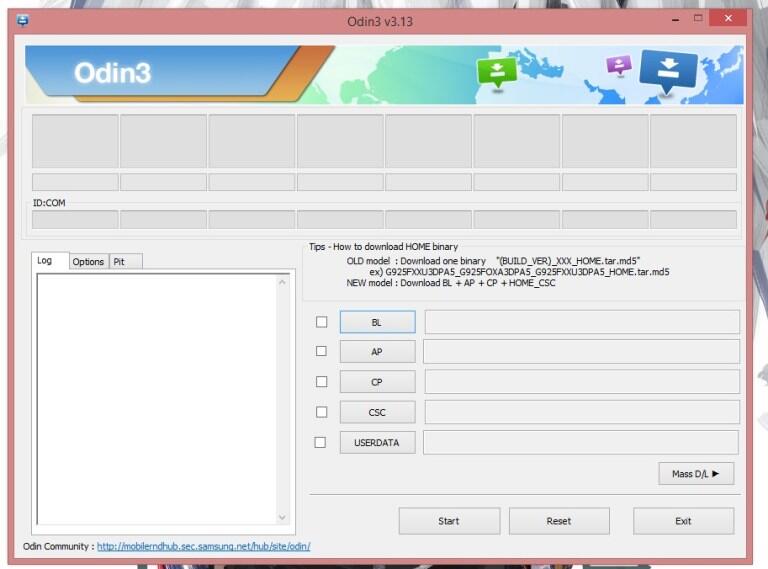Click the CP file path field
The image size is (768, 569).
point(582,382)
